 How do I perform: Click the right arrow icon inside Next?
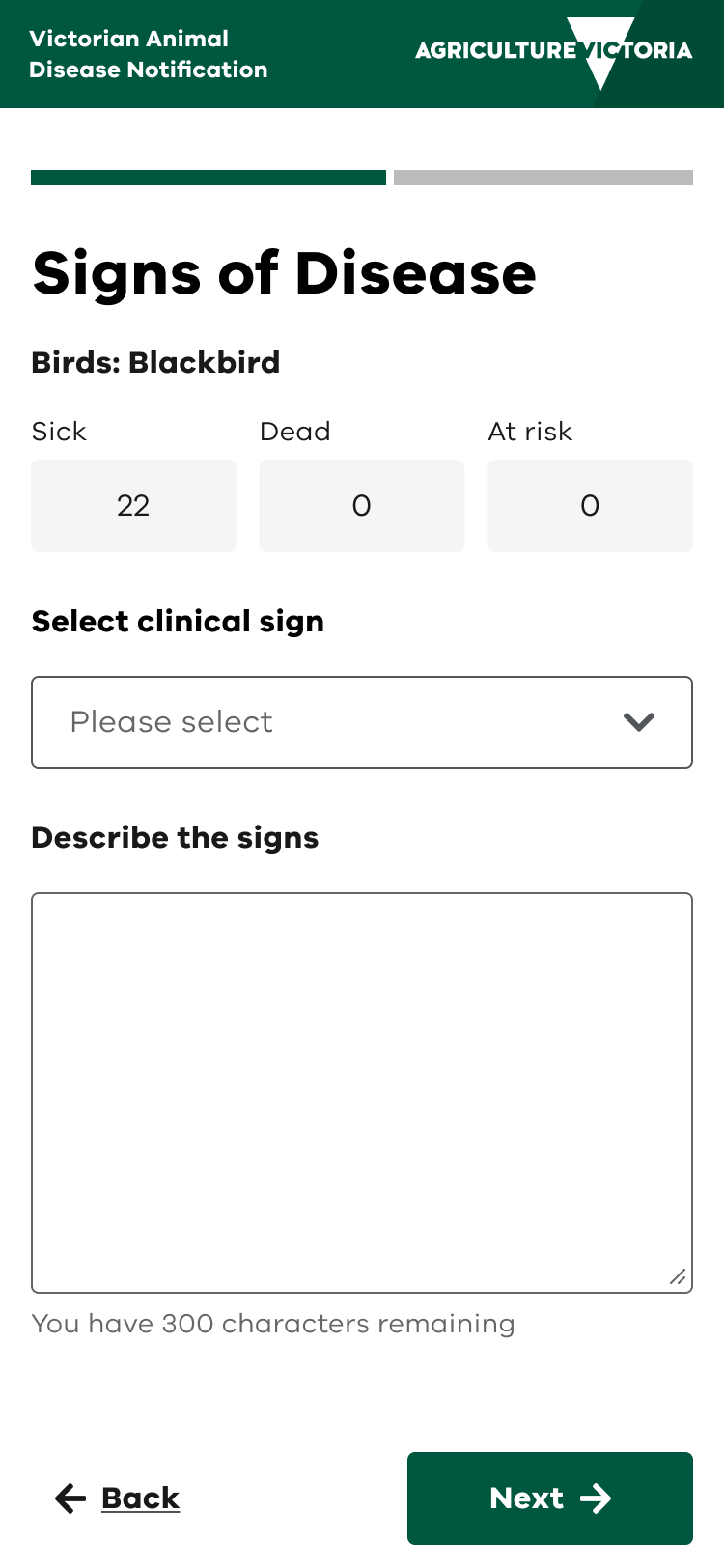point(596,1498)
